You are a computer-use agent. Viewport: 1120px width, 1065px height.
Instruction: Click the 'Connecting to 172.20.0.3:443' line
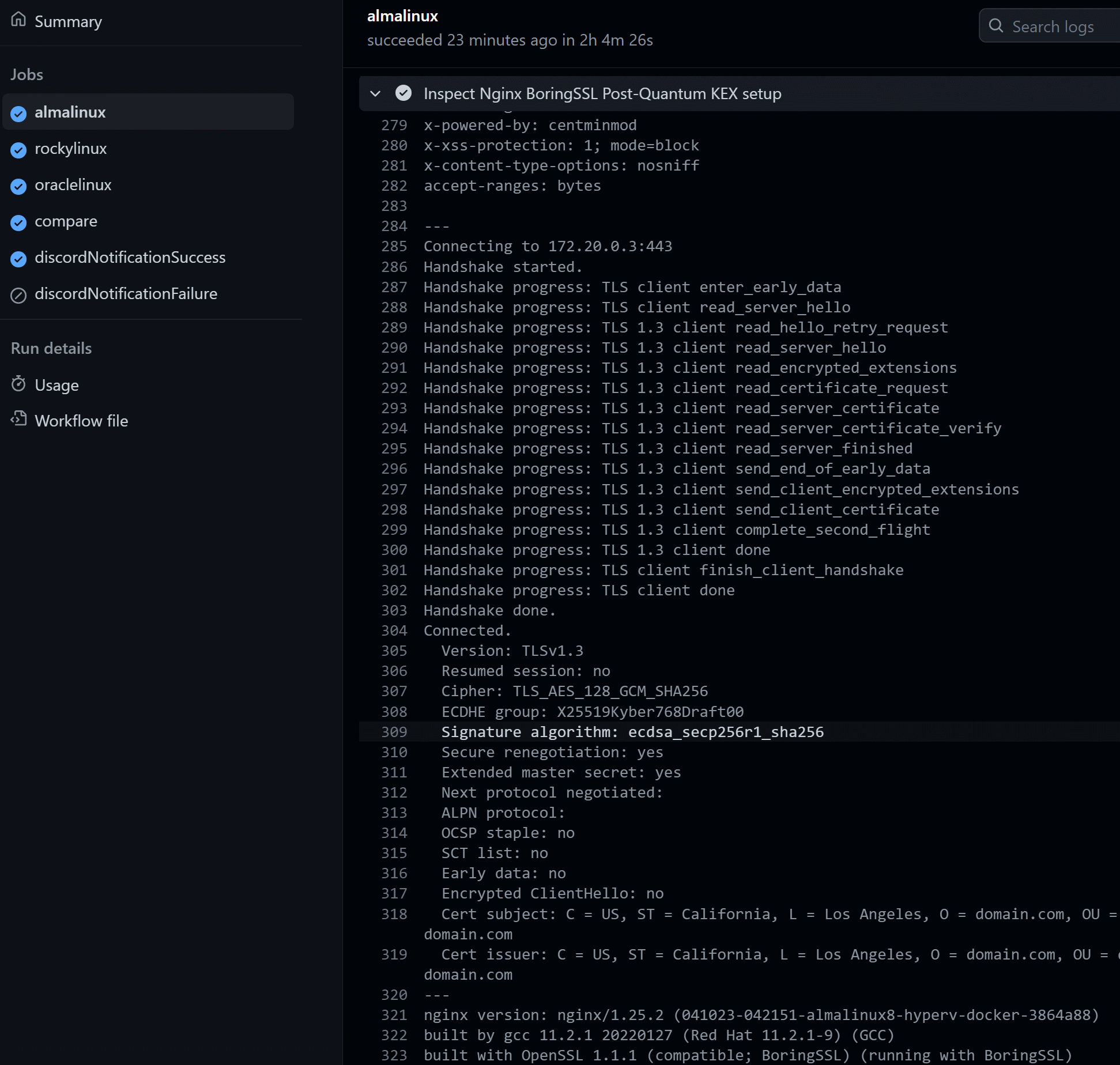coord(548,246)
